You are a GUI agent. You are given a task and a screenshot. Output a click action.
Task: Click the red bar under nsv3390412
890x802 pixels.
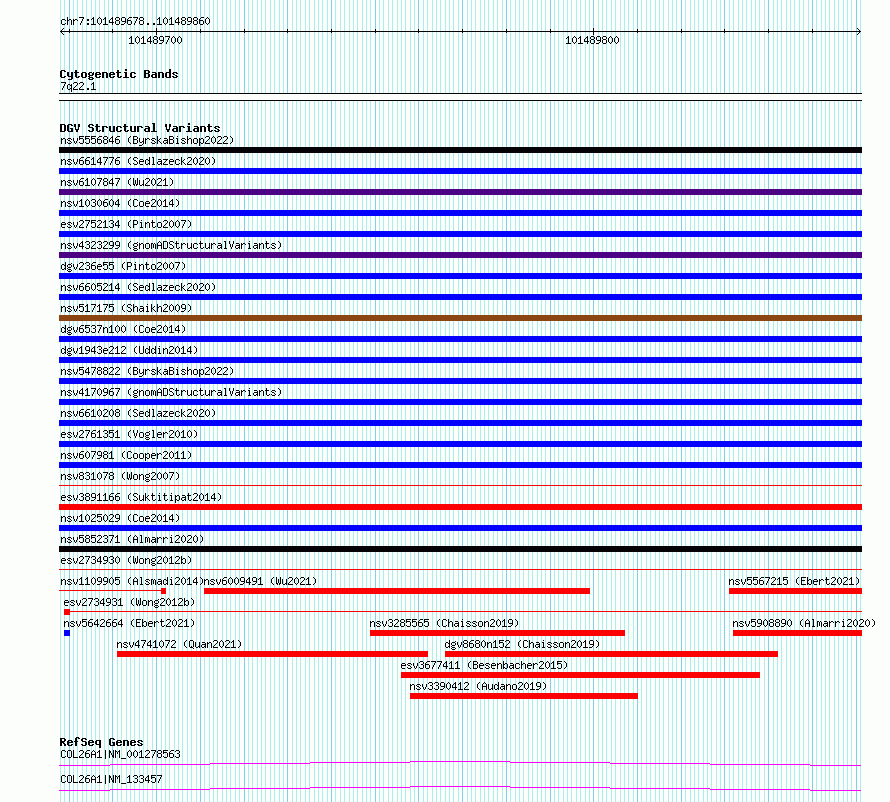[x=524, y=696]
